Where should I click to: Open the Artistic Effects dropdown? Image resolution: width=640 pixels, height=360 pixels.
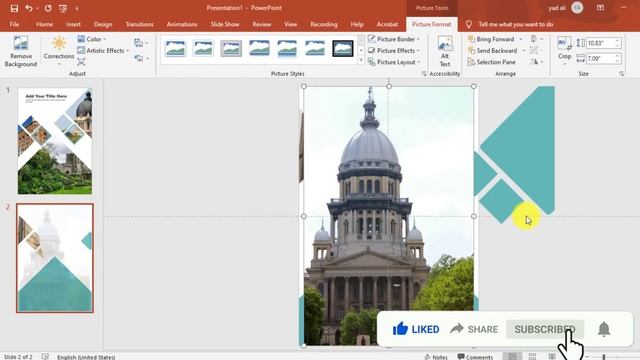[x=103, y=51]
